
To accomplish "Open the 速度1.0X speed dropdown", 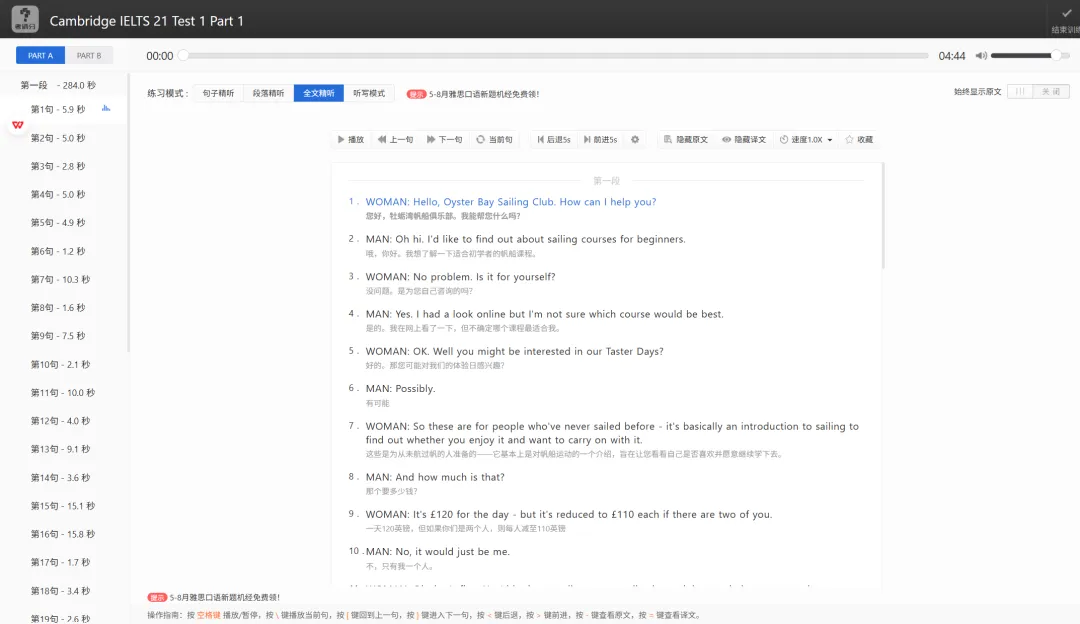I will tap(806, 140).
